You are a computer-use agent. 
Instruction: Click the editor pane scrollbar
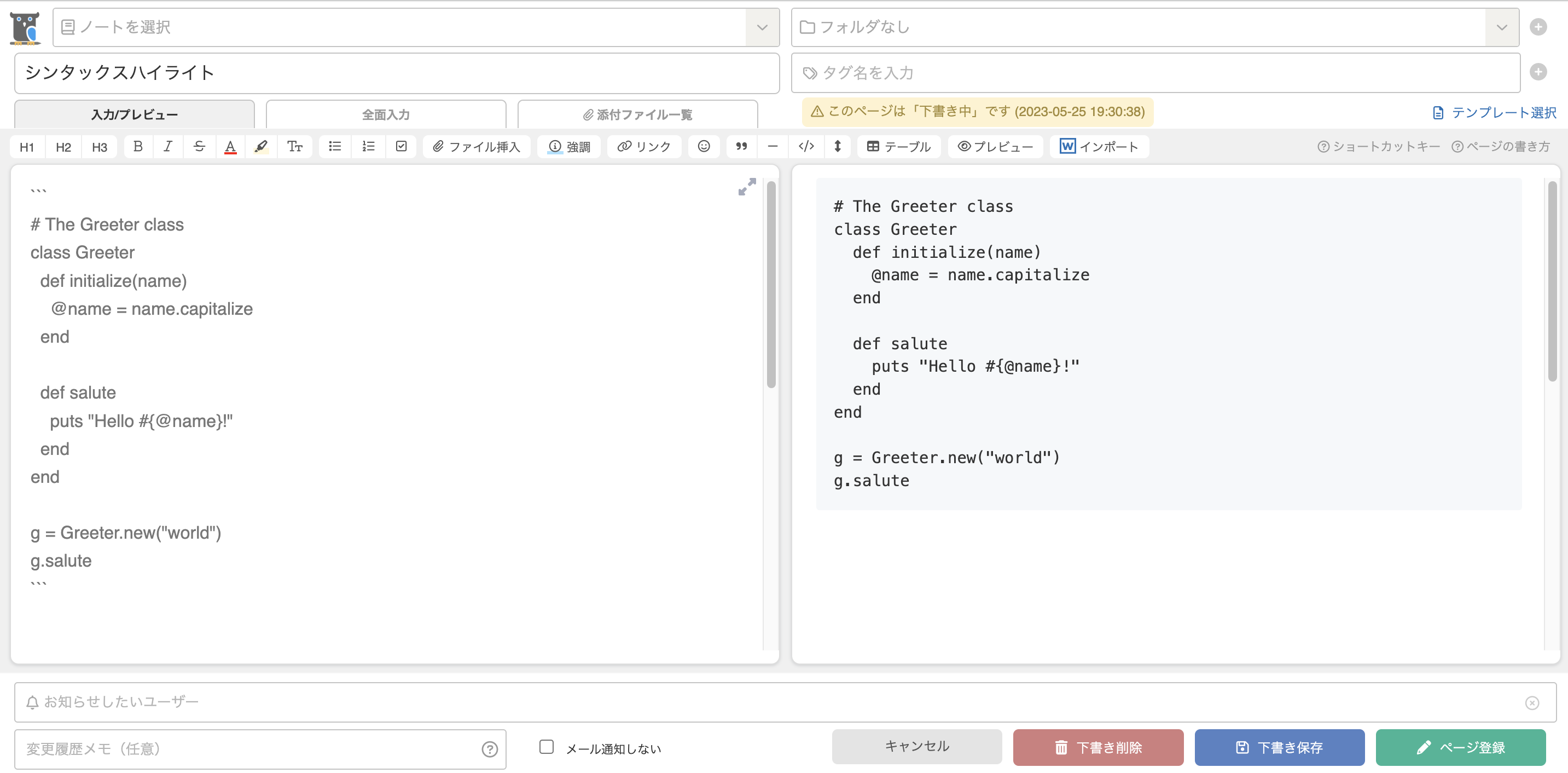tap(771, 285)
